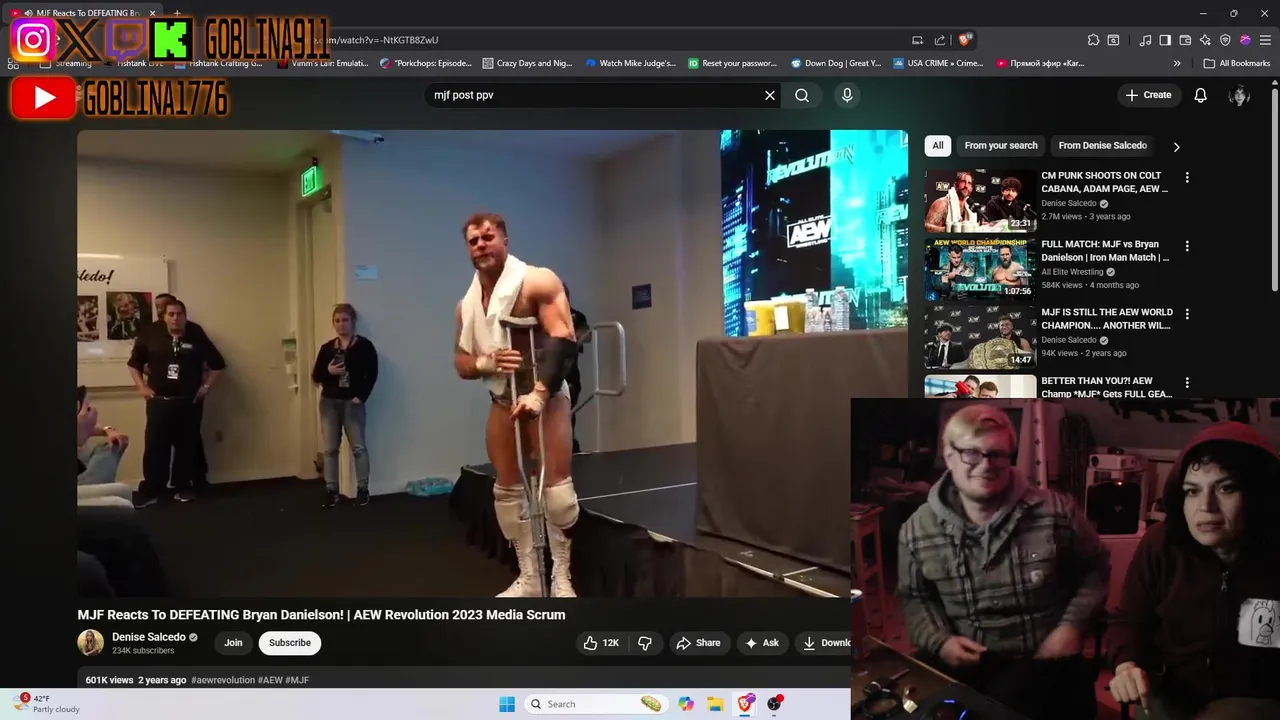Toggle the browser sidebar panel icon

[1165, 40]
